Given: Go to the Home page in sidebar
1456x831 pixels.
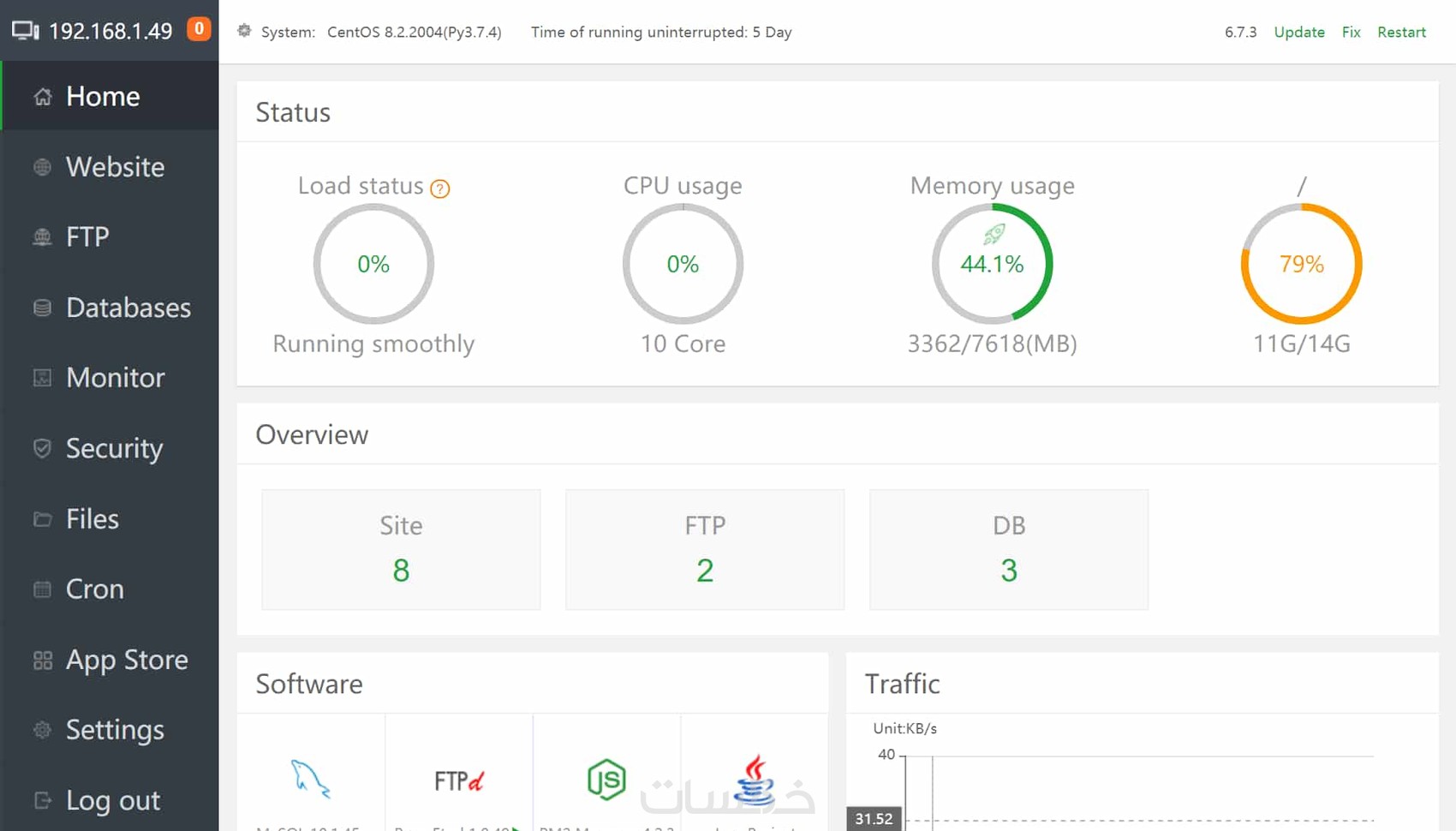Looking at the screenshot, I should coord(110,96).
